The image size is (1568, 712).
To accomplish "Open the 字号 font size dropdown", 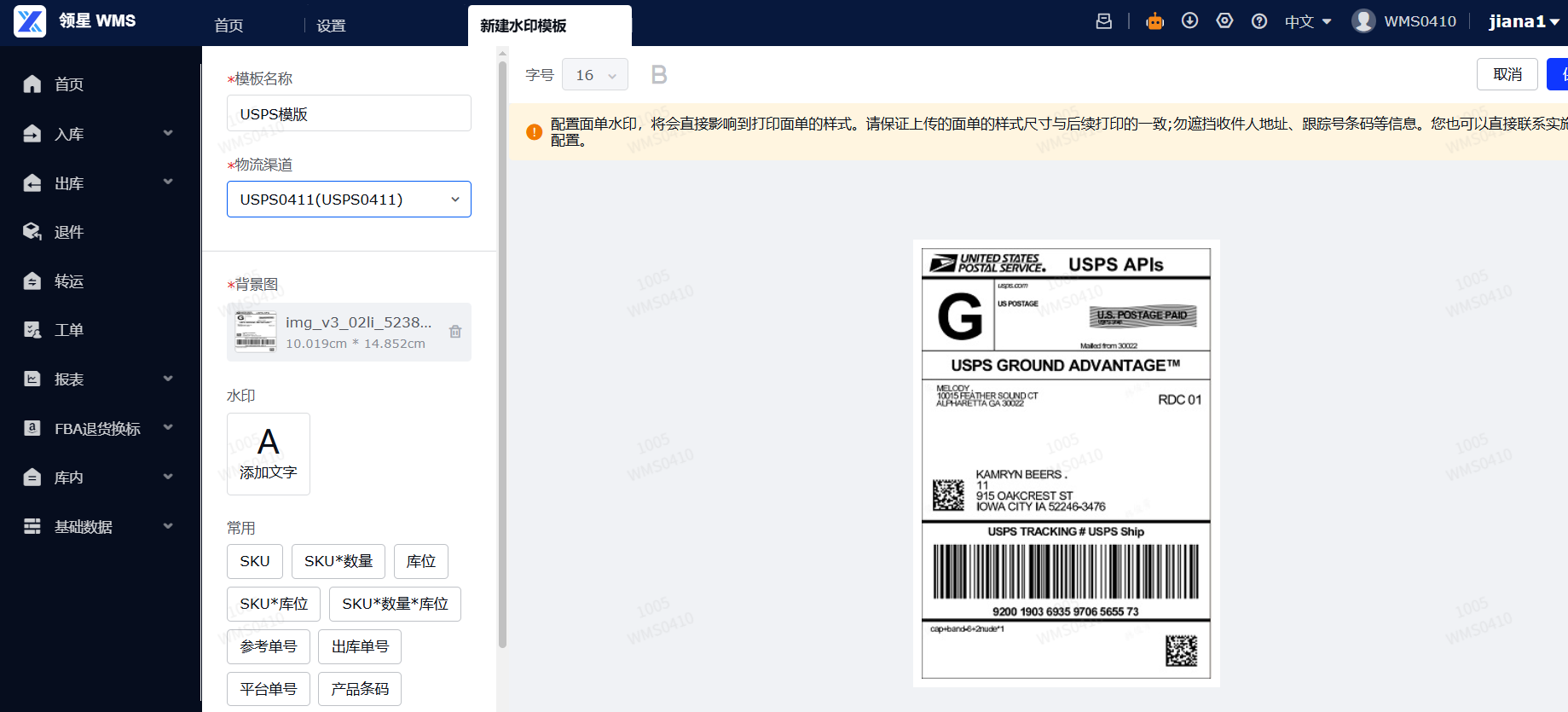I will 595,74.
